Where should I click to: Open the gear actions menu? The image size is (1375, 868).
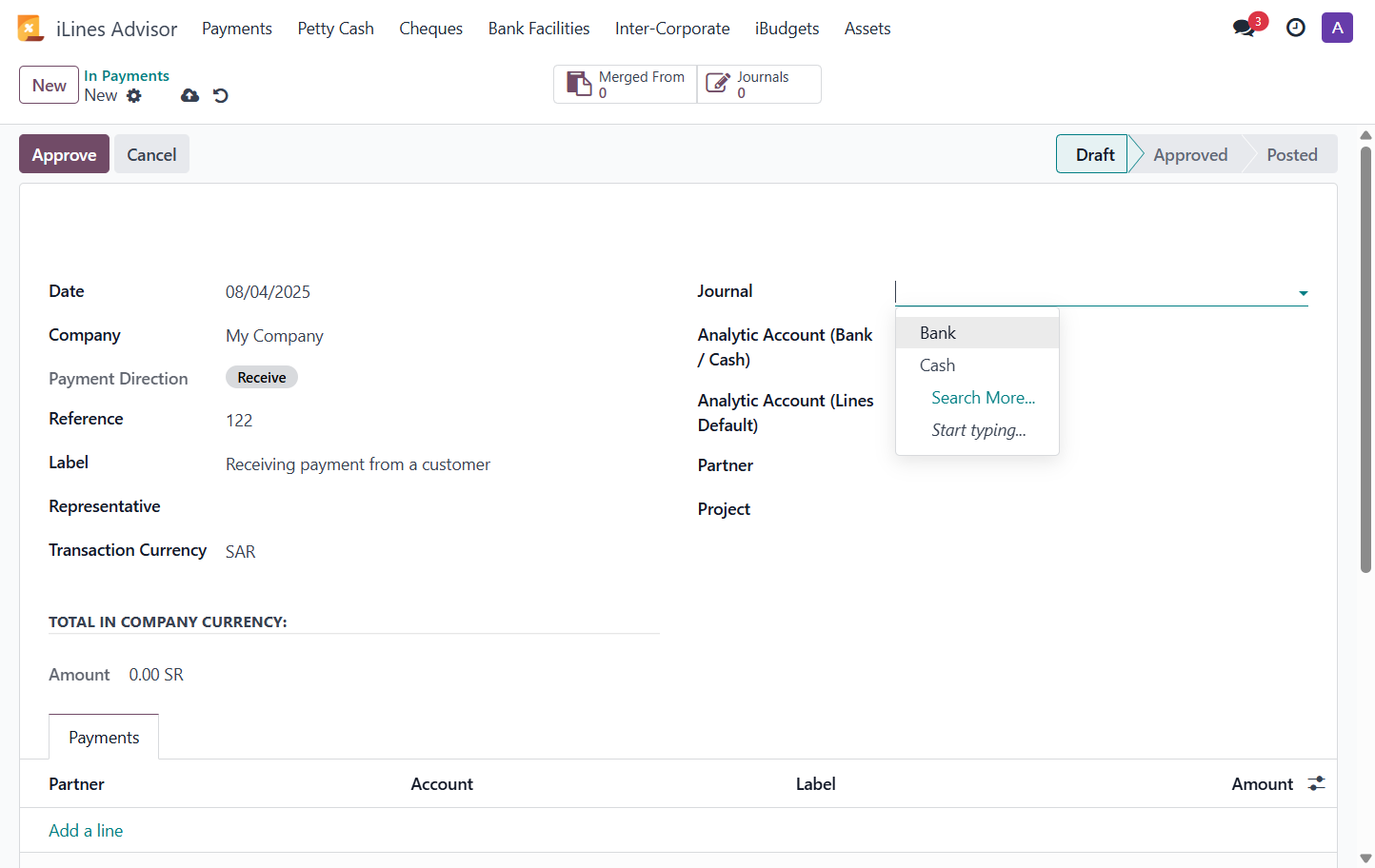coord(134,95)
